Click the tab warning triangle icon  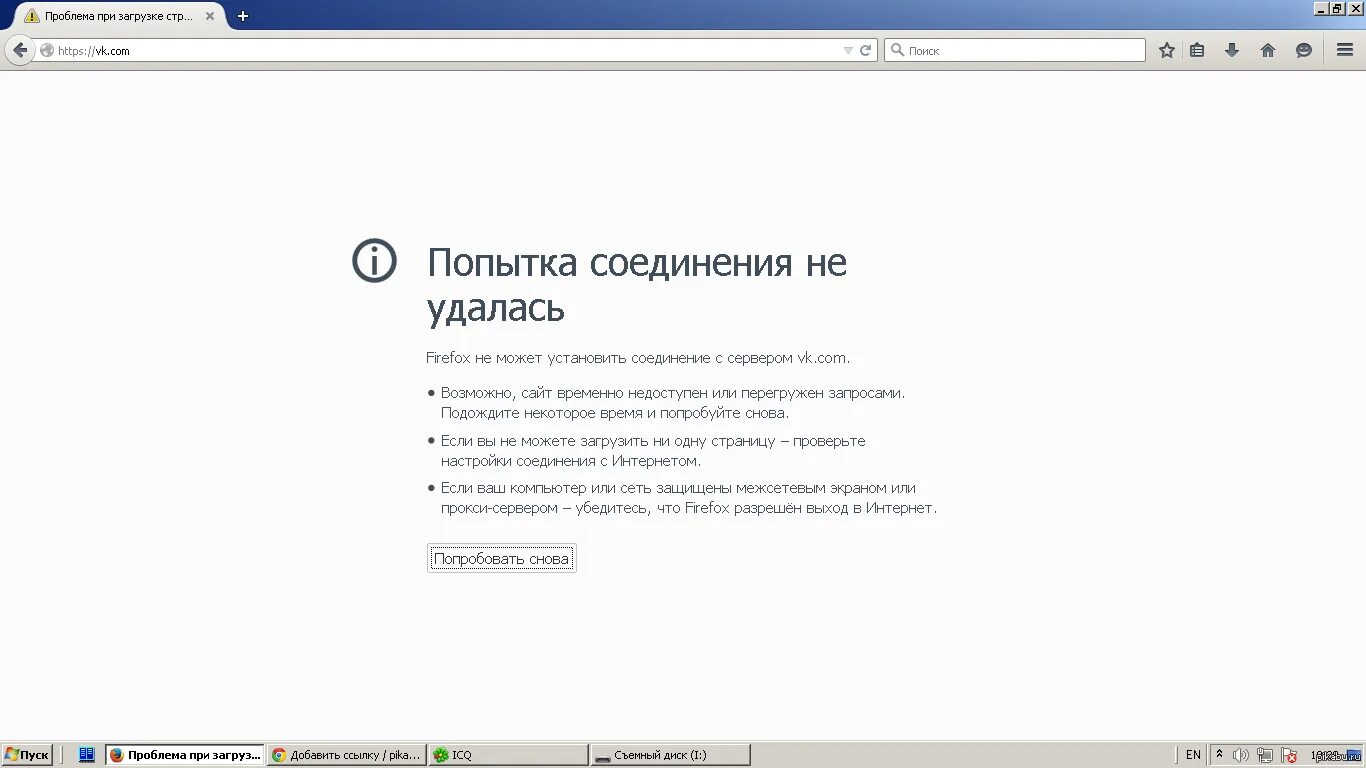coord(31,16)
